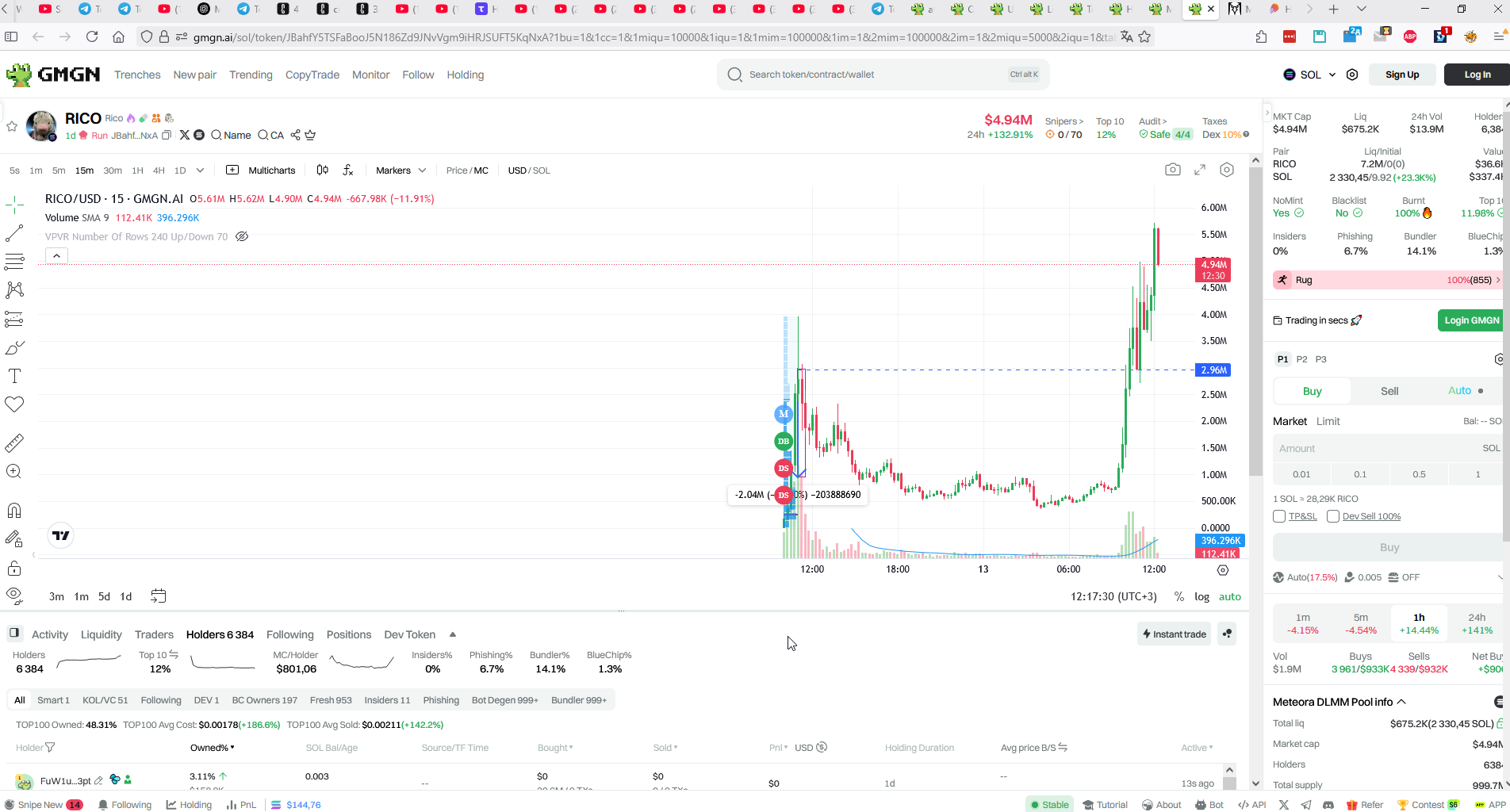
Task: Hide all drawings with eye icon
Action: [14, 596]
